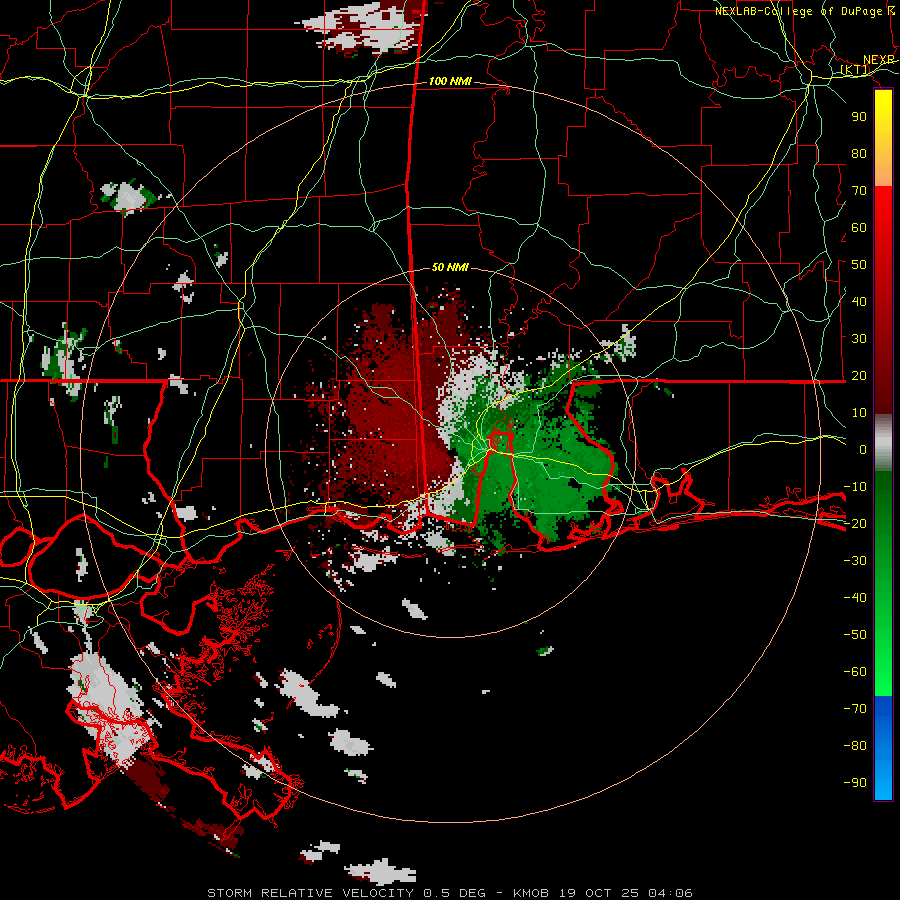900x900 pixels.
Task: Select the -50 value on velocity scale
Action: click(855, 635)
